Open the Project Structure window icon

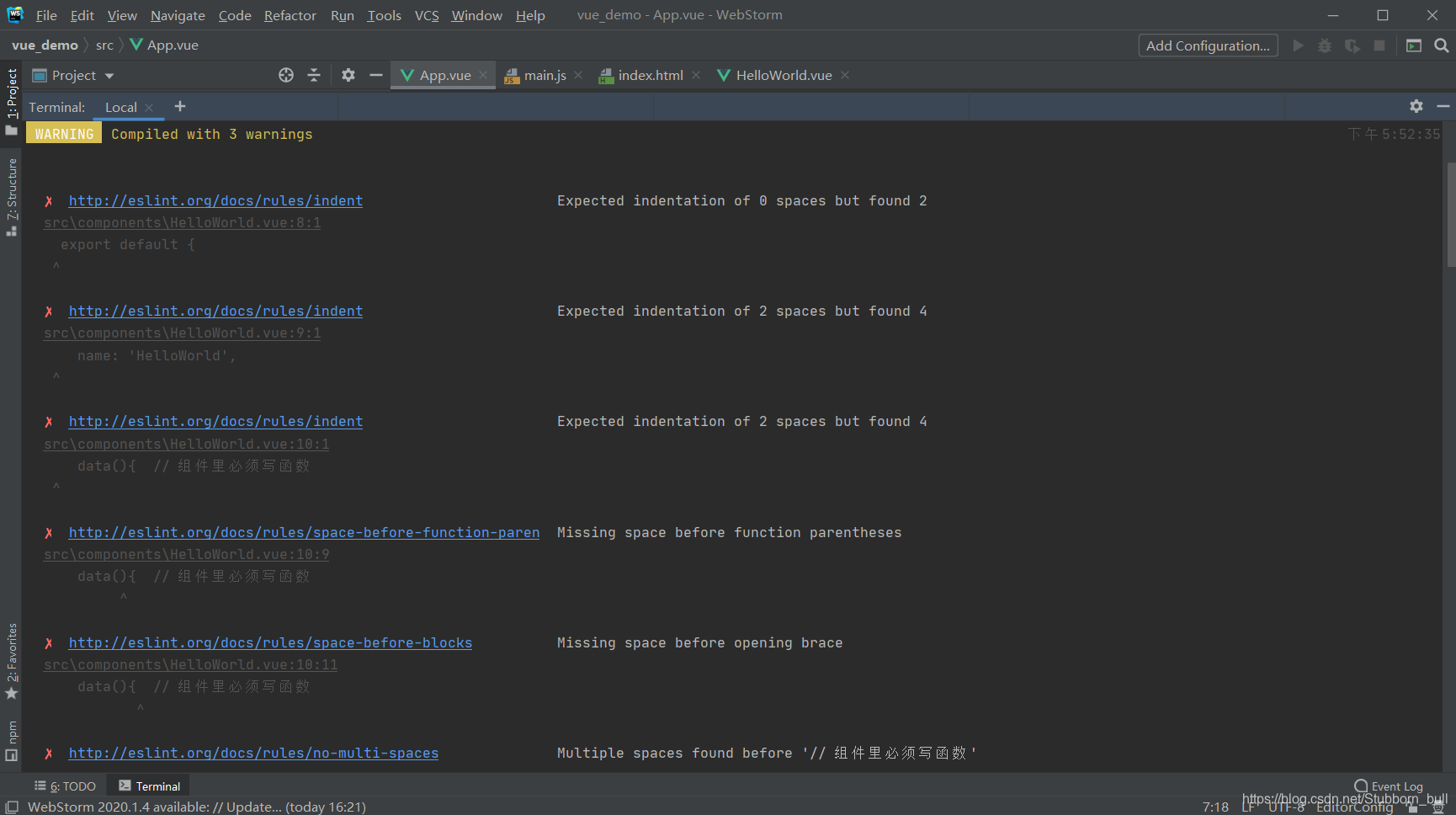coord(1414,45)
